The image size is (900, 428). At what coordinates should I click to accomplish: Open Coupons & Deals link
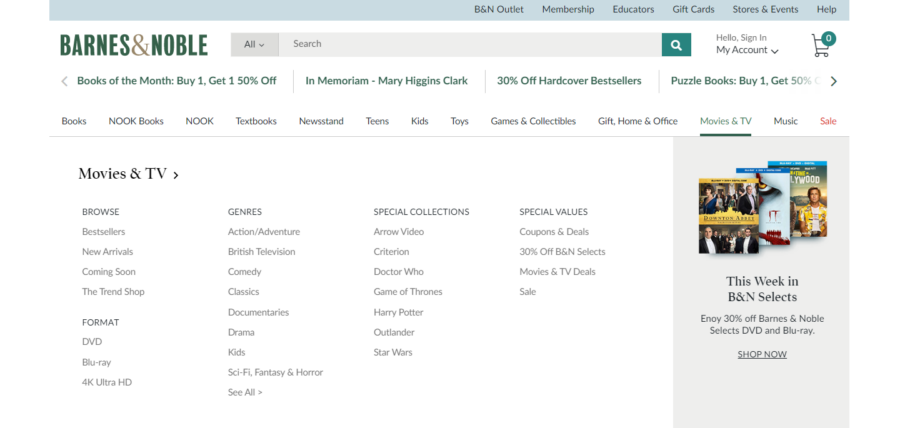[554, 232]
